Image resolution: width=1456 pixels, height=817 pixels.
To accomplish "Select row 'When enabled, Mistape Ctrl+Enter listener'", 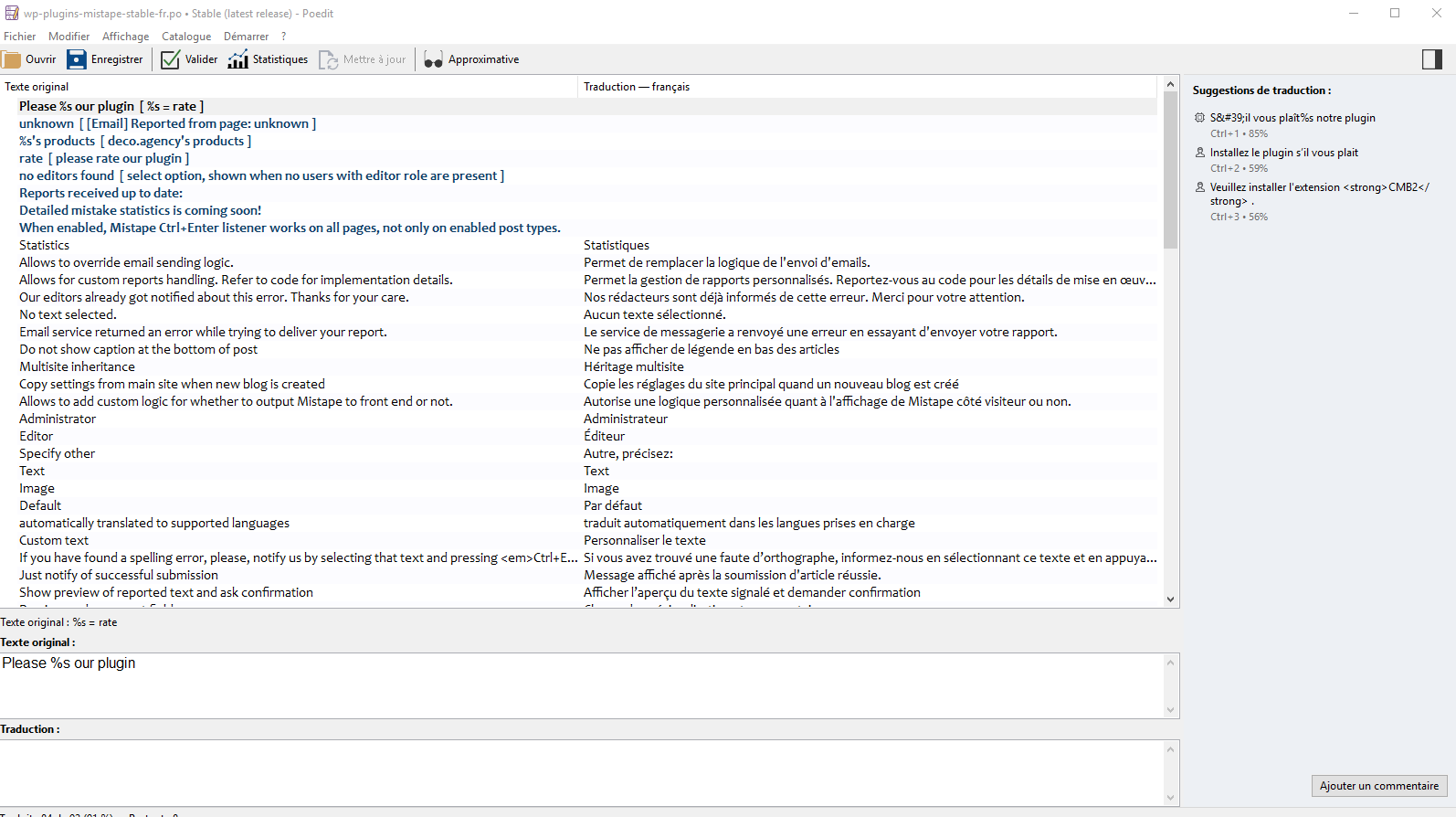I will tap(580, 228).
